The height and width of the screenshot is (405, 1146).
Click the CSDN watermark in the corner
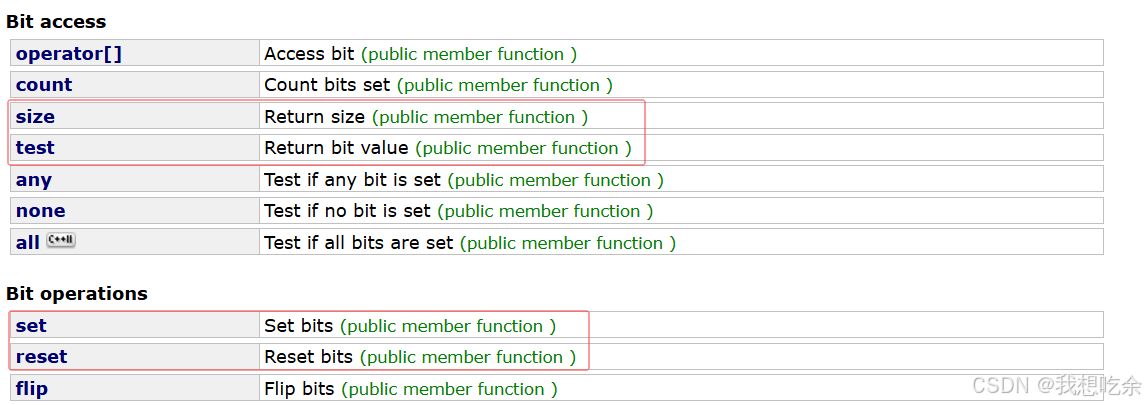pyautogui.click(x=1056, y=385)
